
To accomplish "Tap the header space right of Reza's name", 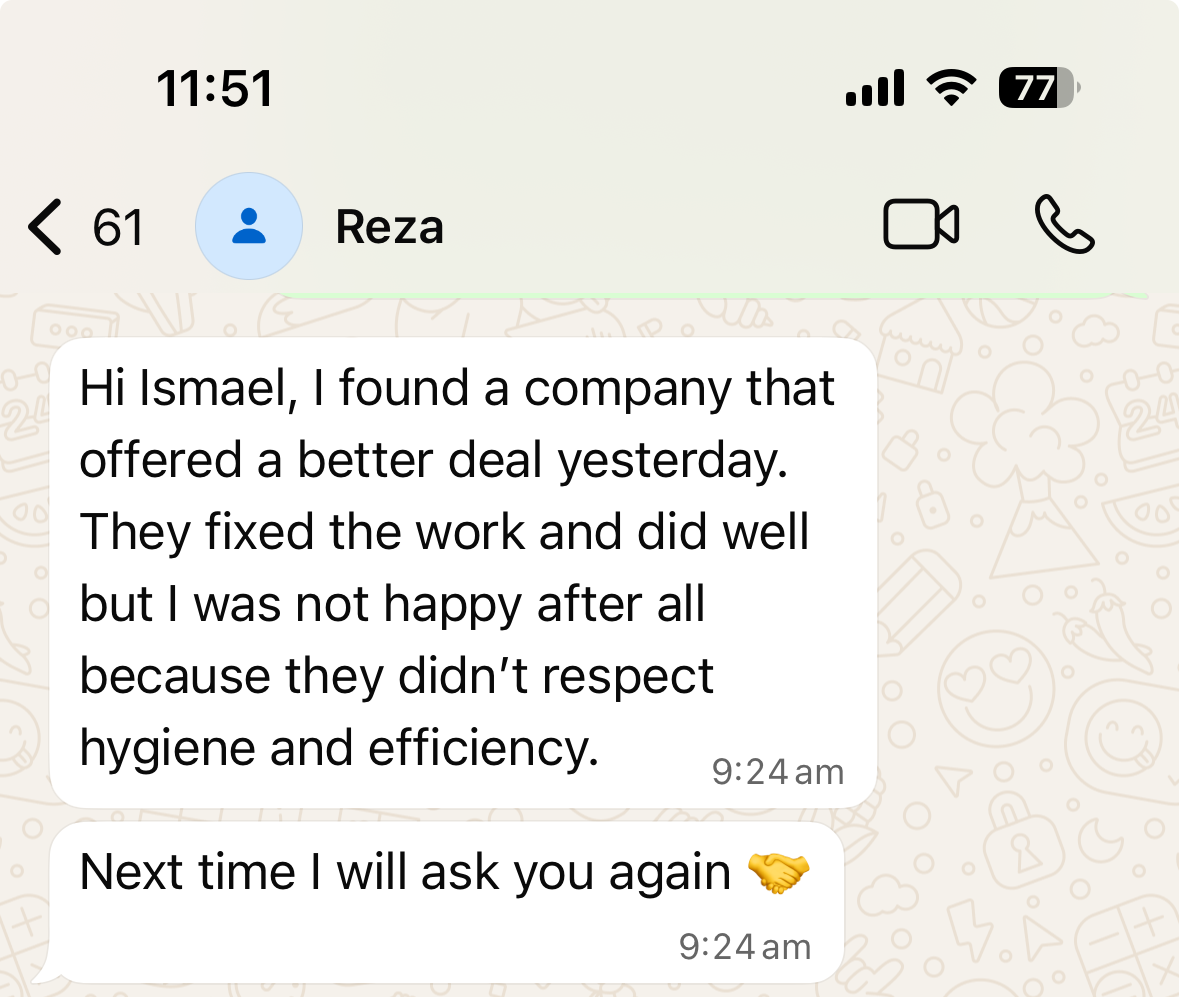I will point(650,228).
